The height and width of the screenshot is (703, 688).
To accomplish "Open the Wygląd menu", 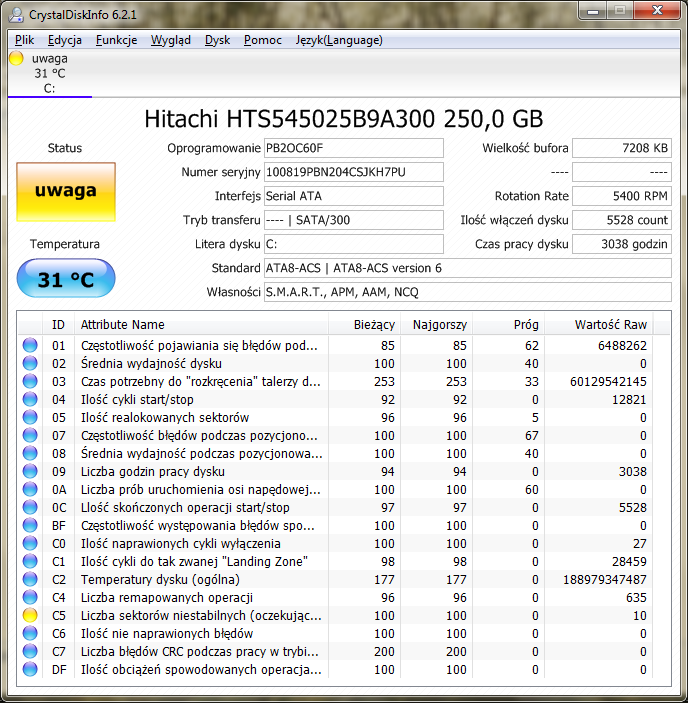I will pyautogui.click(x=170, y=40).
